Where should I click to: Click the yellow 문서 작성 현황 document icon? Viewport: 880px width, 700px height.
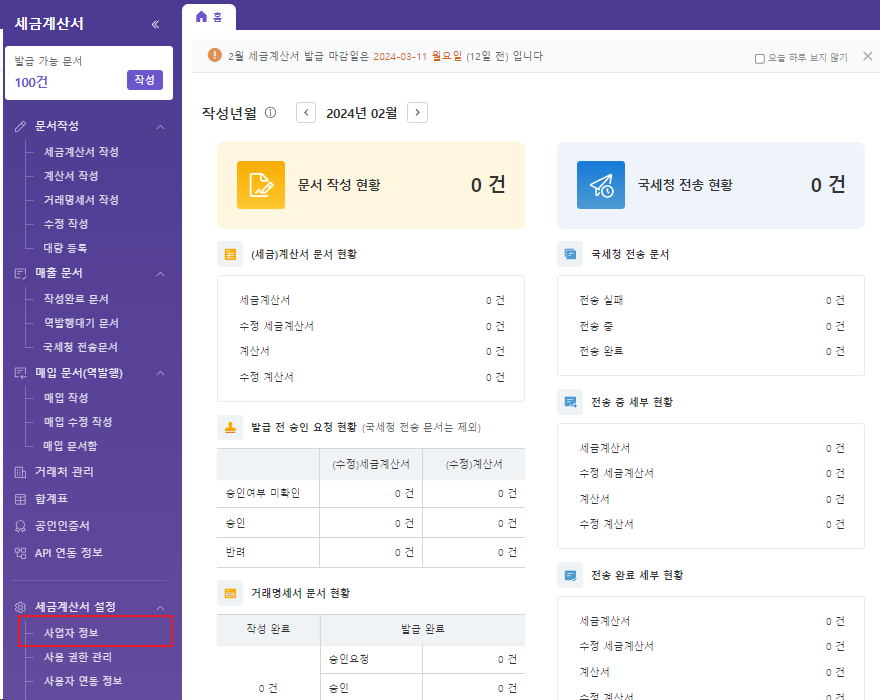click(261, 185)
